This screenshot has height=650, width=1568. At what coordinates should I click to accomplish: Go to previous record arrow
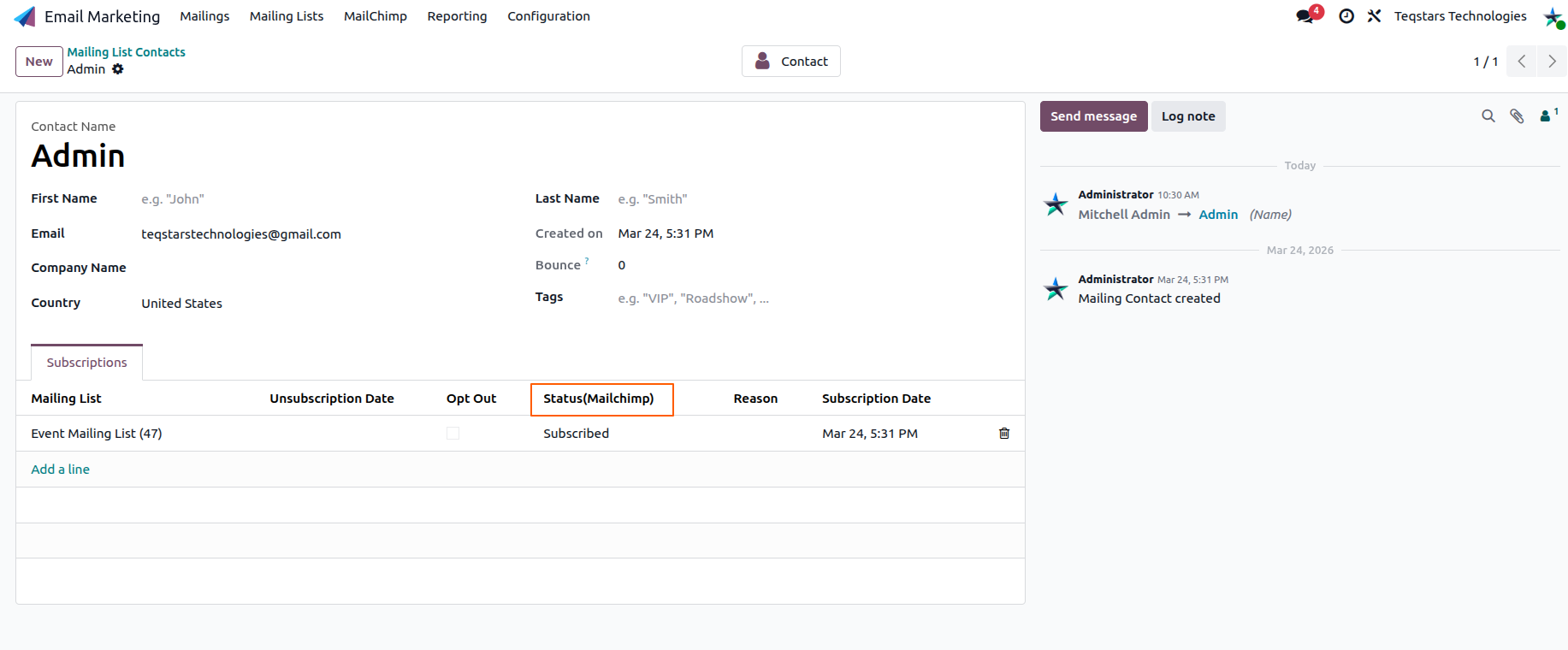[x=1522, y=62]
